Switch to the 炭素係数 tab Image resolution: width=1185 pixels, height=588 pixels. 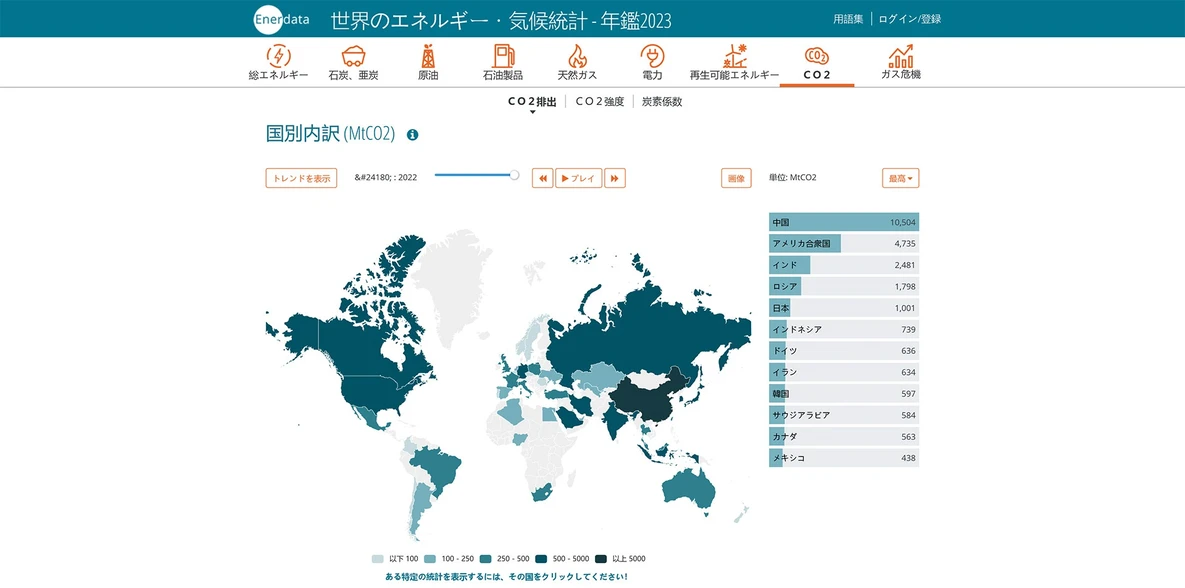pos(662,102)
